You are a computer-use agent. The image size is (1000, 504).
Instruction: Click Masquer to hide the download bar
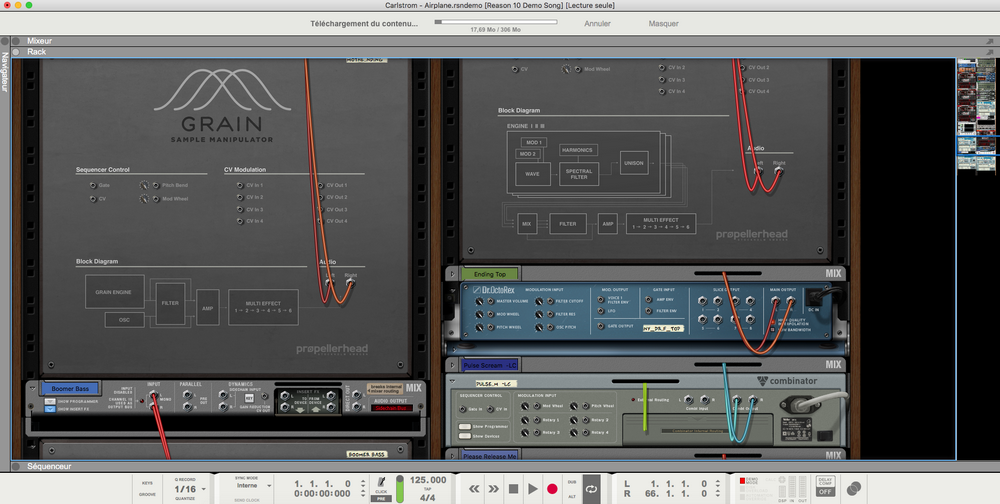click(x=663, y=23)
